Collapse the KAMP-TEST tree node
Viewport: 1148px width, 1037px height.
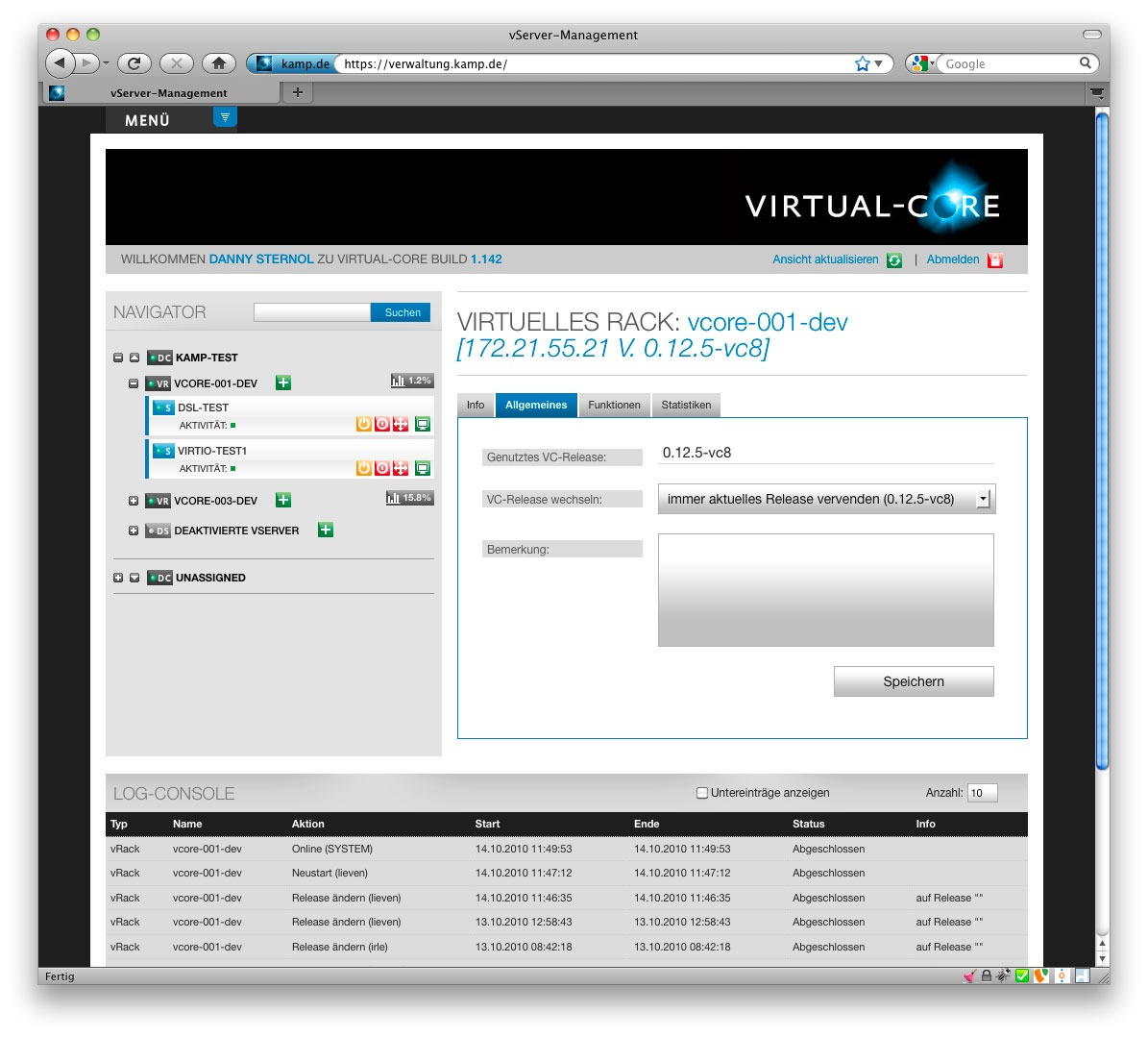coord(117,357)
